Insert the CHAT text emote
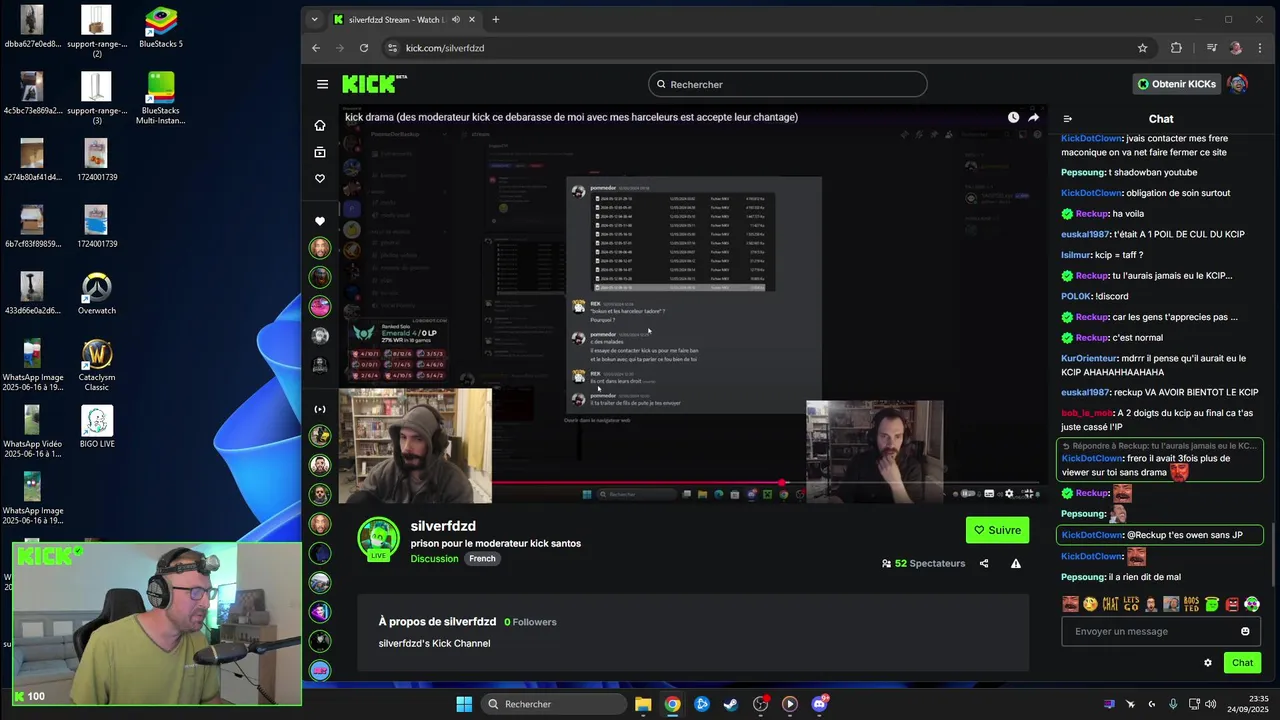 (1111, 604)
